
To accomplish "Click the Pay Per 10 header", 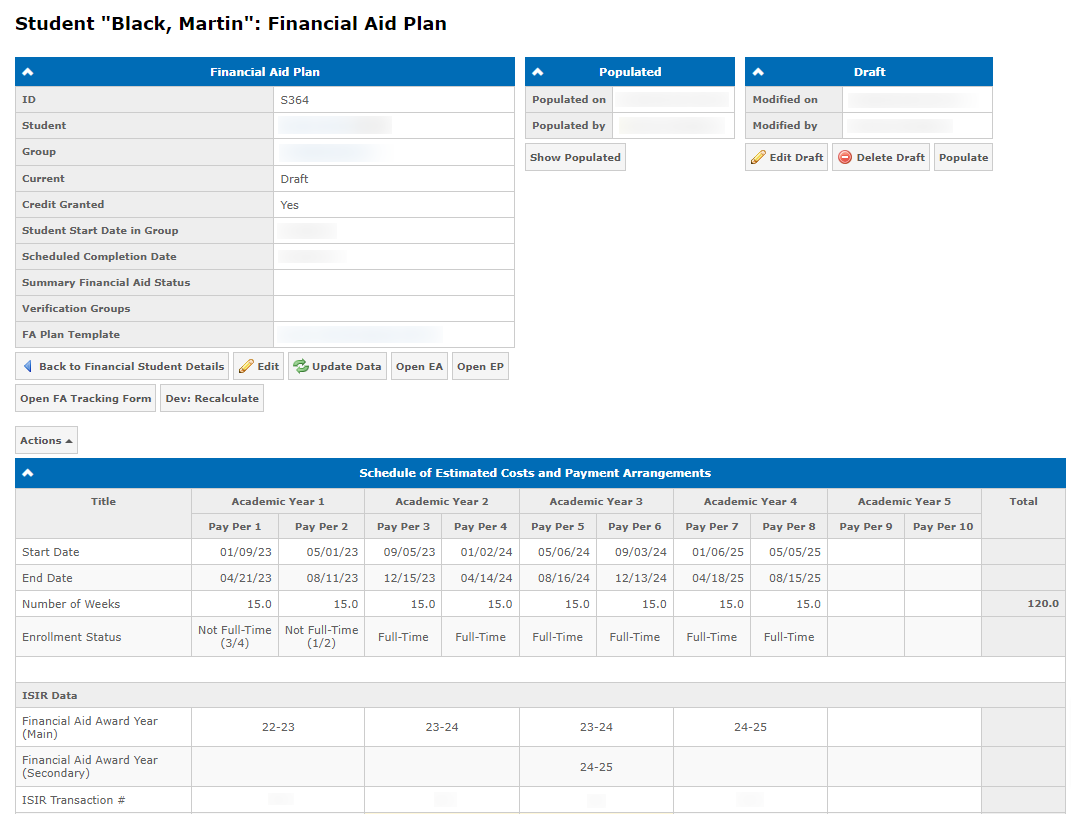I will pyautogui.click(x=943, y=527).
